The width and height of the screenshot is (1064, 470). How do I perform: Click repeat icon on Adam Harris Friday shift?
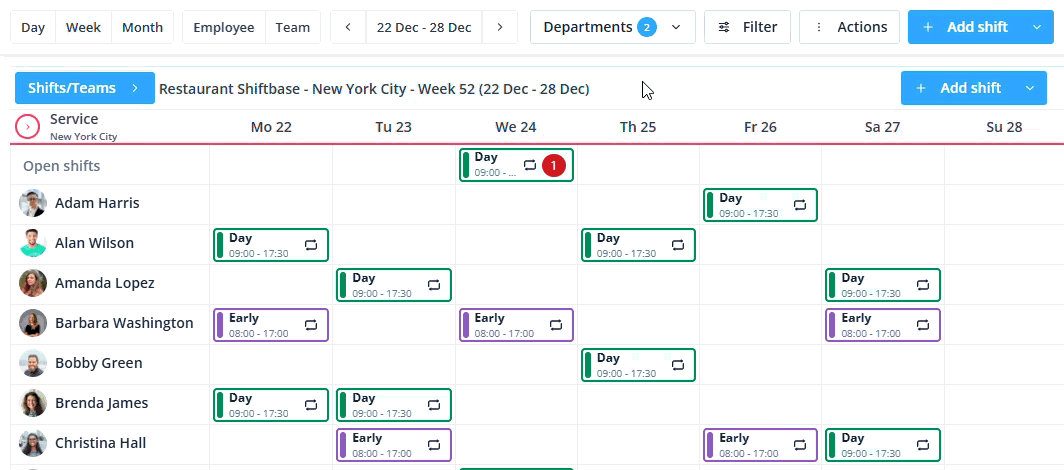[x=800, y=205]
